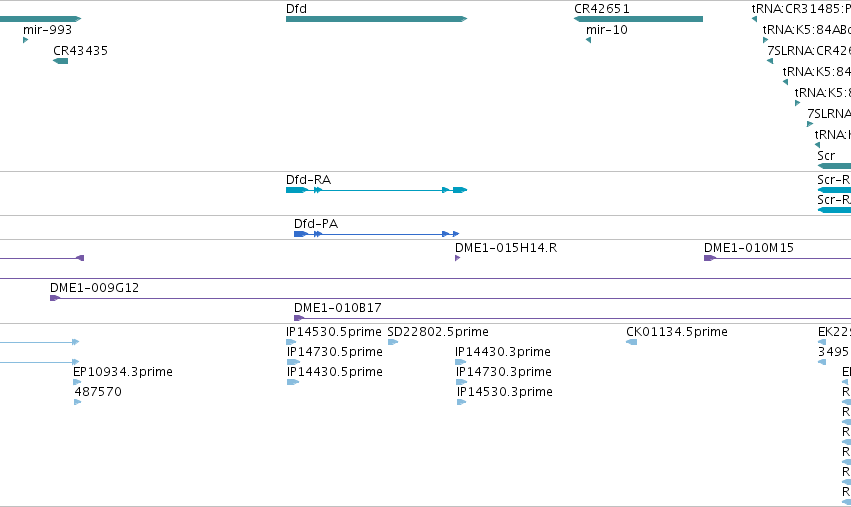Open the IP14430.5prime EST feature

click(x=293, y=382)
